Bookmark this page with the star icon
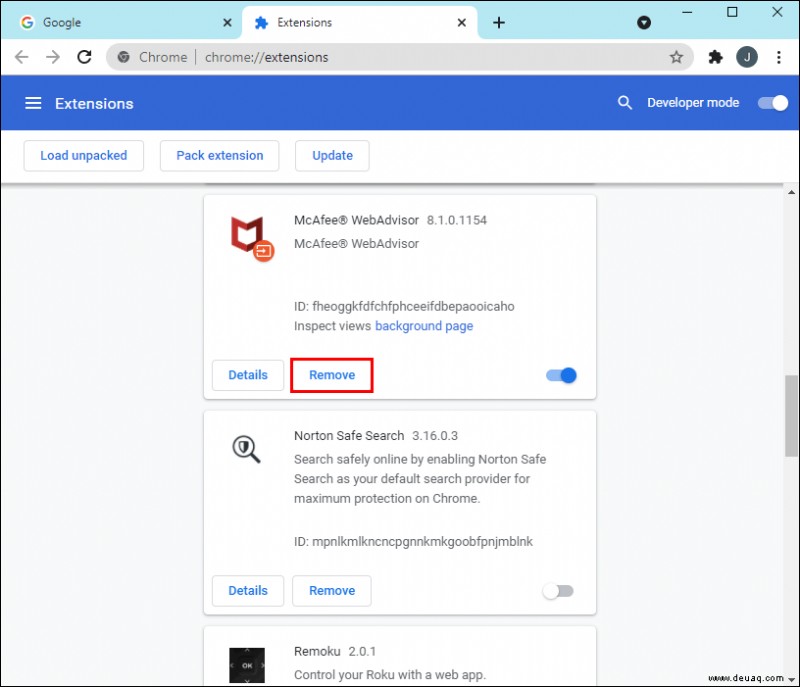Image resolution: width=800 pixels, height=687 pixels. [676, 57]
